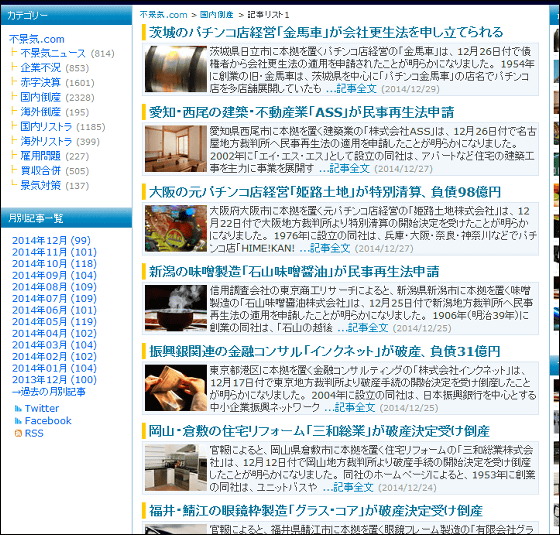Viewport: 560px width, 535px height.
Task: Click the カテゴリー section header
Action: click(66, 15)
